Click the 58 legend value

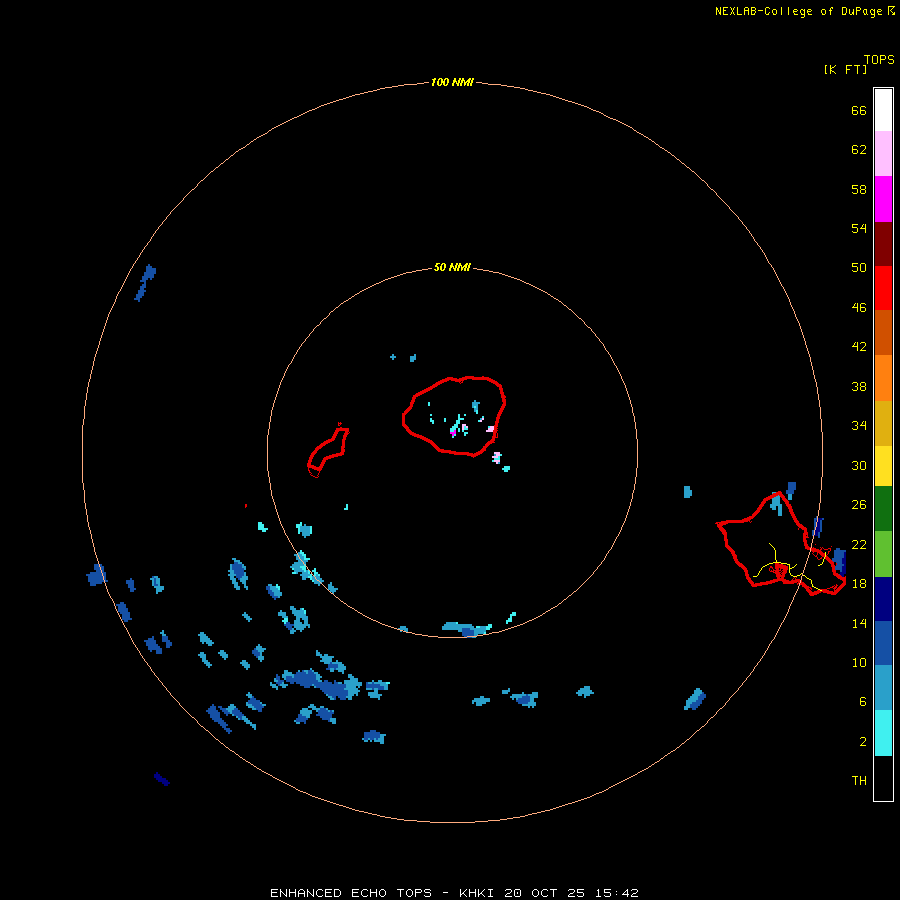coord(859,189)
